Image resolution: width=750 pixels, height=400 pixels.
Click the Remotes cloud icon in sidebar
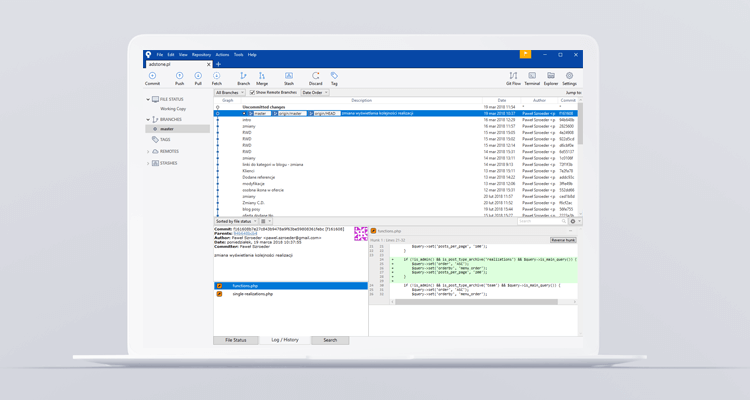pos(155,151)
